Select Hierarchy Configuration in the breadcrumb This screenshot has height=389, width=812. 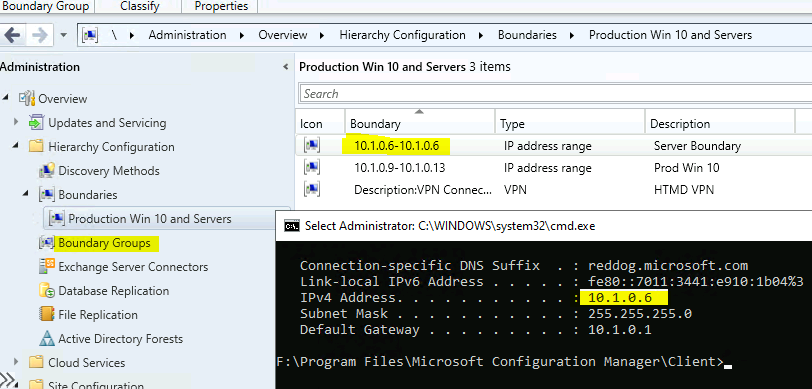click(x=402, y=35)
